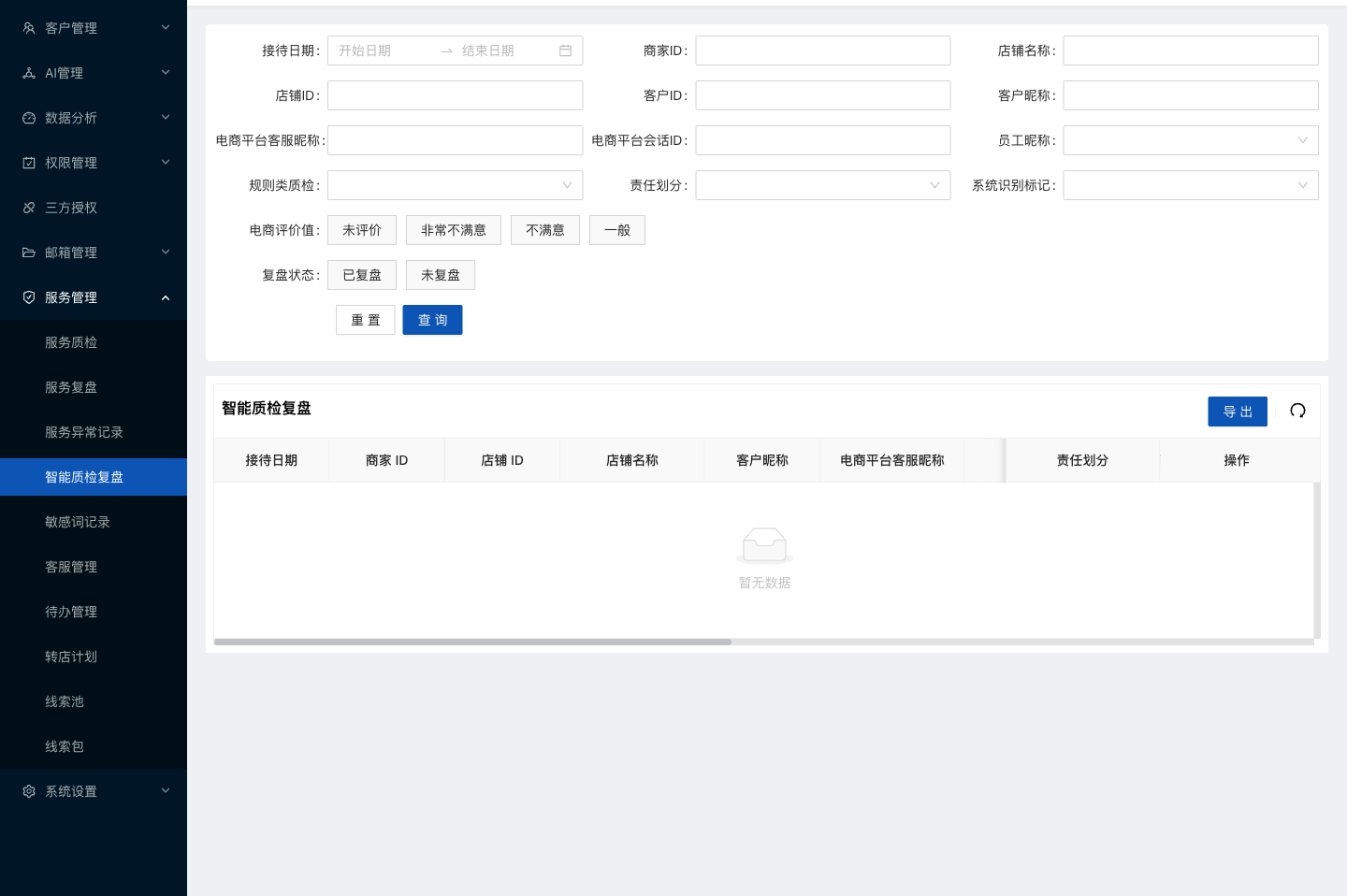Focus the 电商平台客服昵称 input field

(x=455, y=140)
